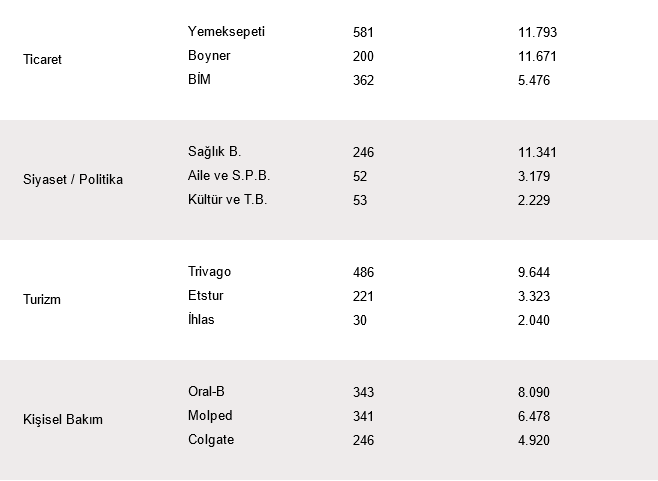Select Sağlık B. in the table
Viewport: 658px width, 481px height.
point(214,152)
